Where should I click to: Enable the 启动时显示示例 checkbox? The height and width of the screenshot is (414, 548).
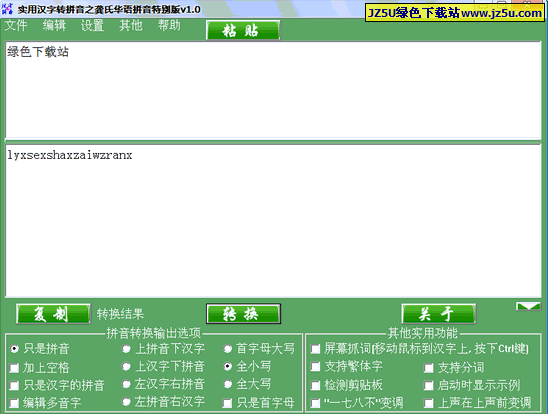[x=472, y=385]
